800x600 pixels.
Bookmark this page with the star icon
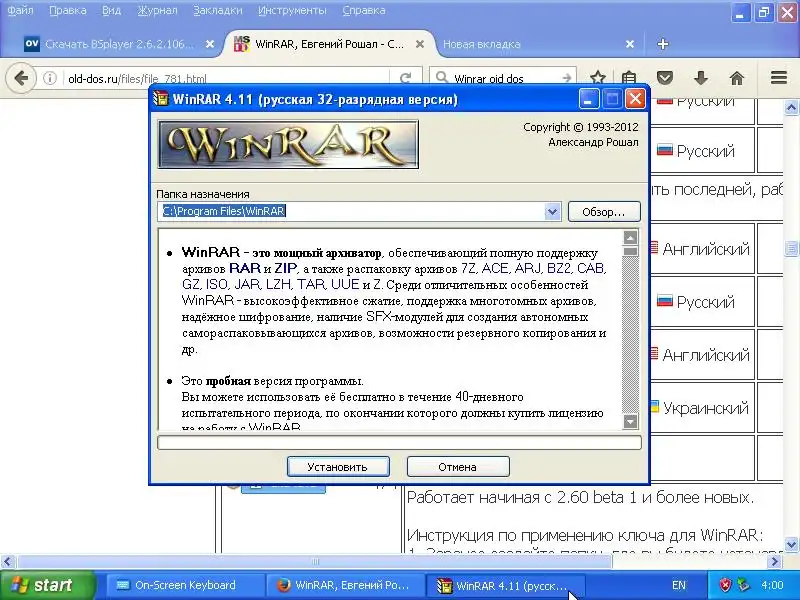coord(598,78)
